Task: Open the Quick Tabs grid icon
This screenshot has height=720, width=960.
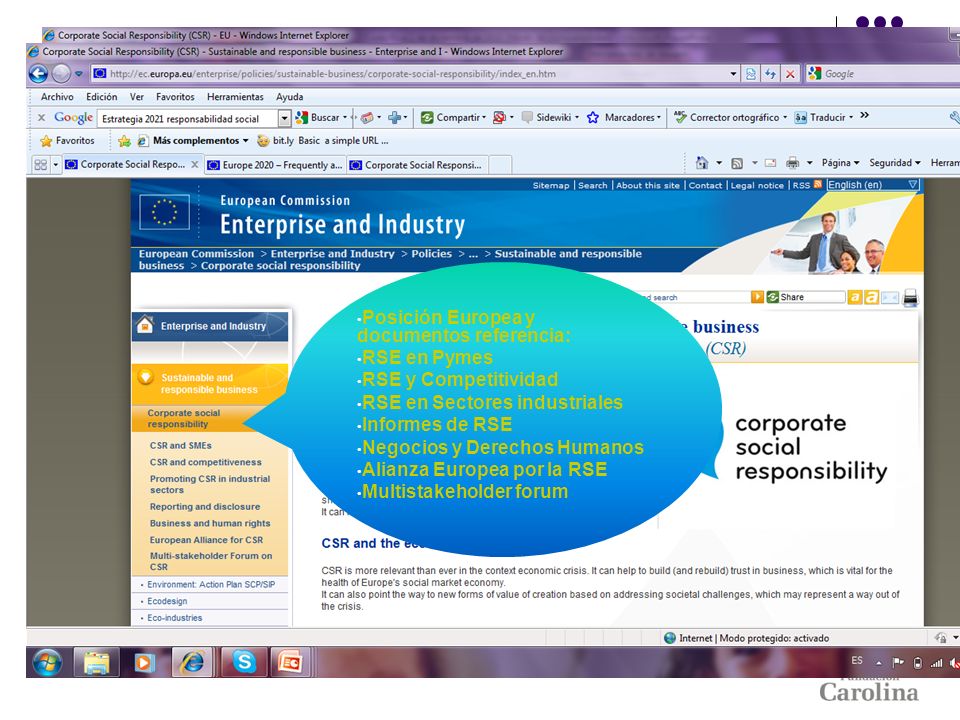Action: click(41, 165)
